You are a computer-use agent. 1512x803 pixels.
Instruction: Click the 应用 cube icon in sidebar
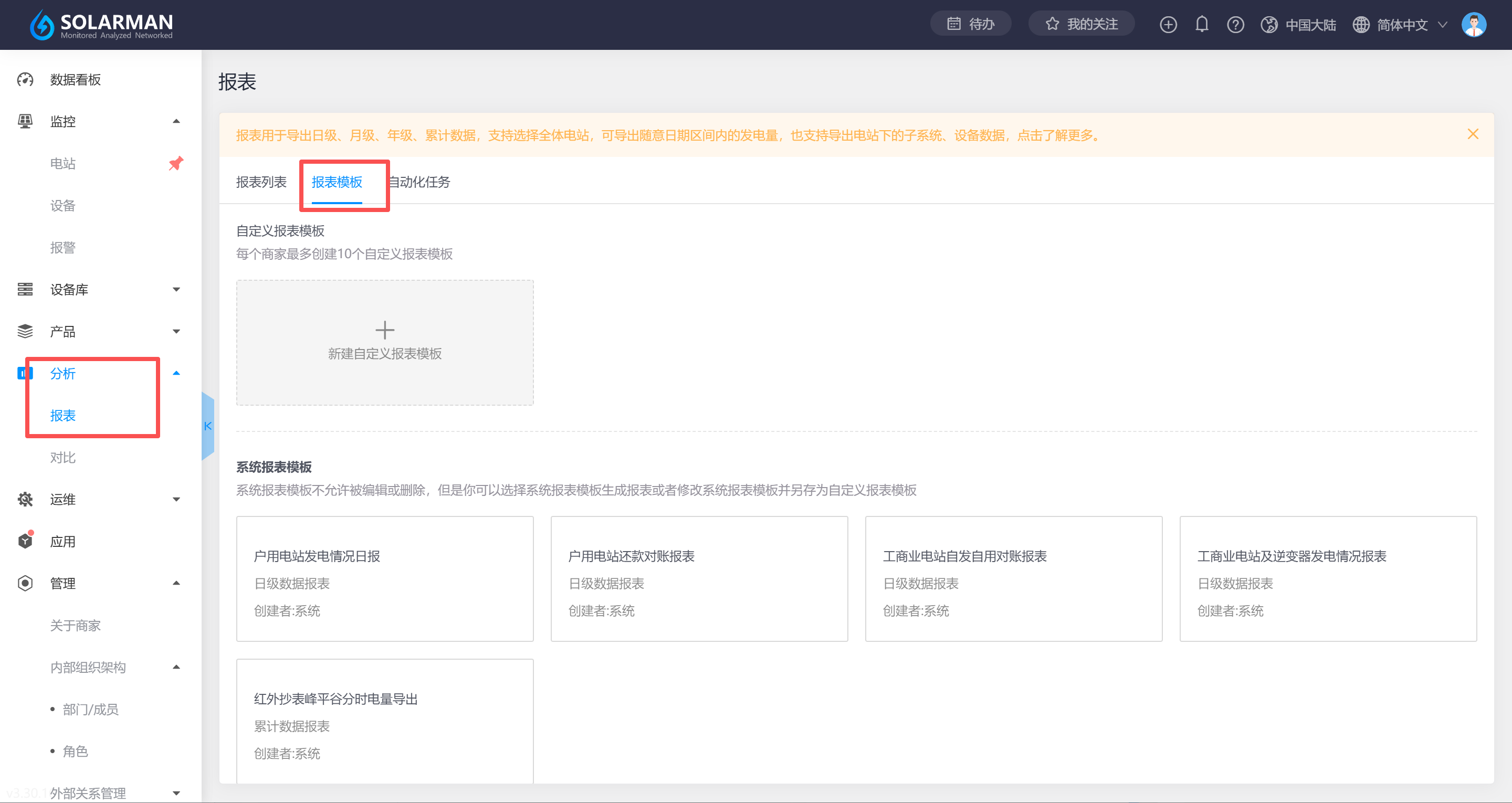25,541
